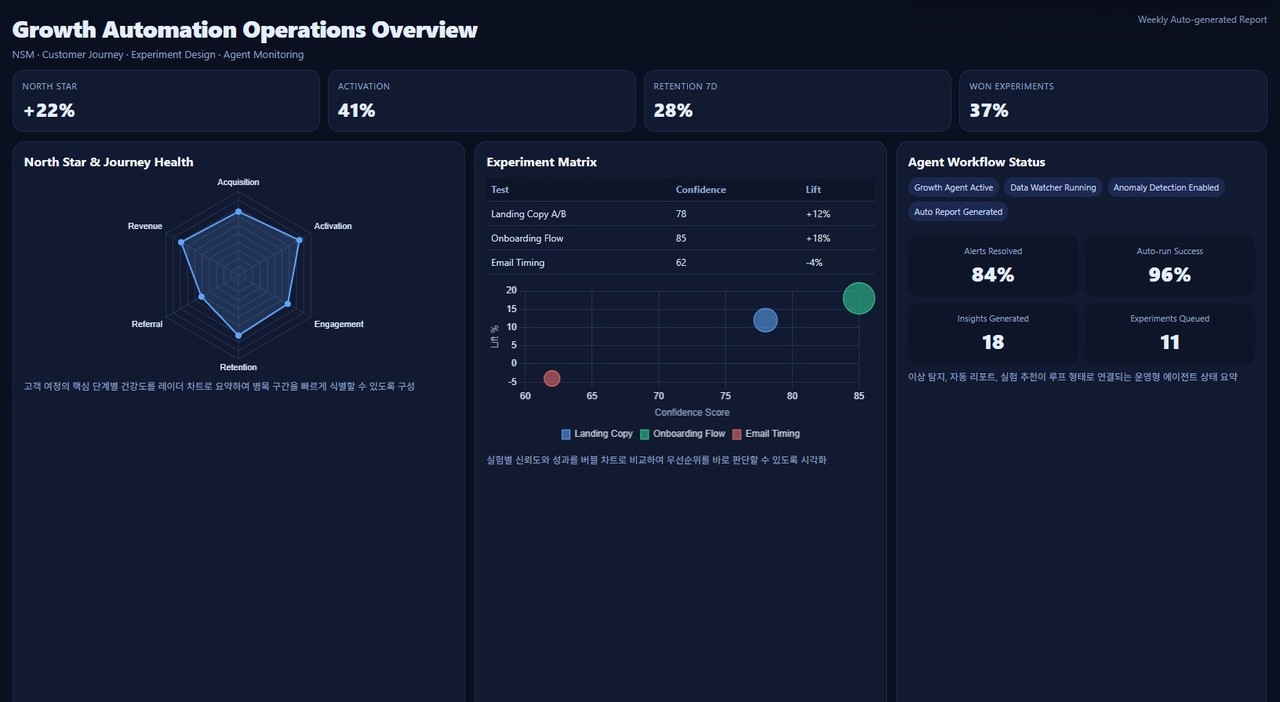This screenshot has height=702, width=1280.
Task: Open the North Star KPI card
Action: 166,101
